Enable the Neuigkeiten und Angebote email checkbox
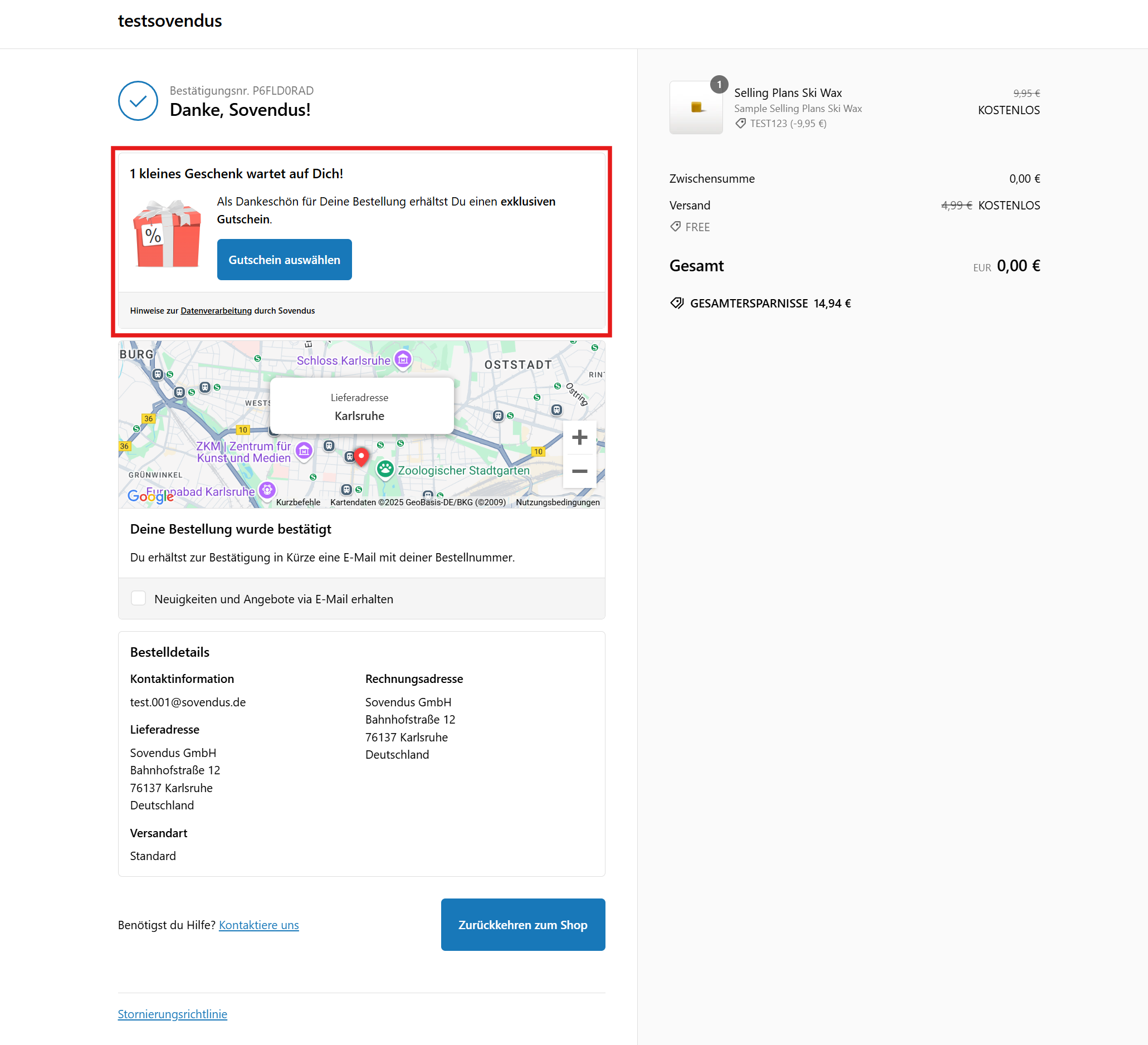 tap(138, 598)
